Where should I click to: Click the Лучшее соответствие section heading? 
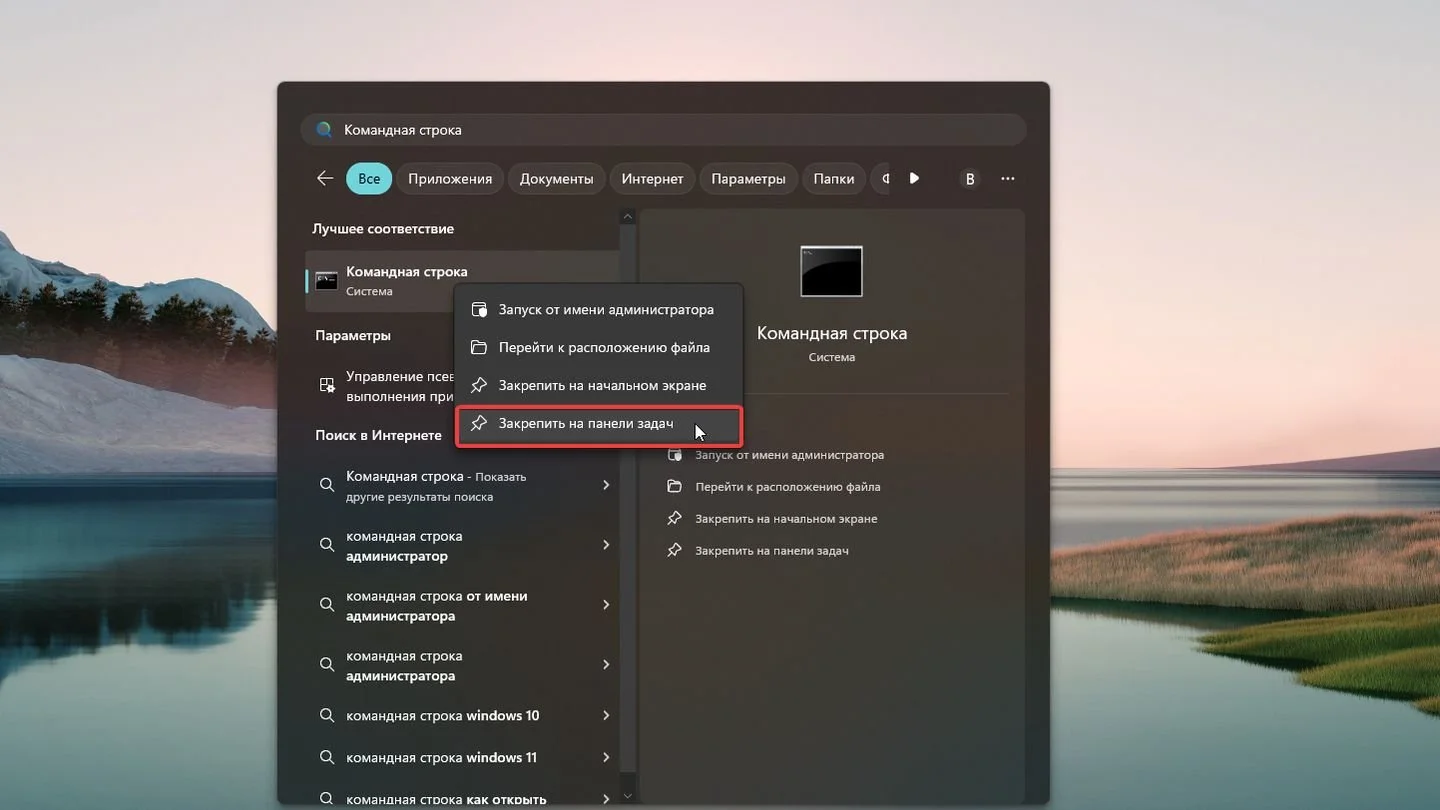point(383,229)
